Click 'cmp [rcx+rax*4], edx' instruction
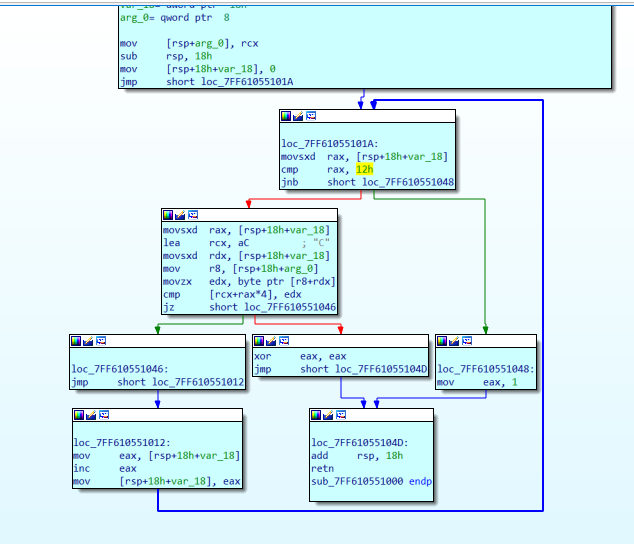 click(232, 294)
